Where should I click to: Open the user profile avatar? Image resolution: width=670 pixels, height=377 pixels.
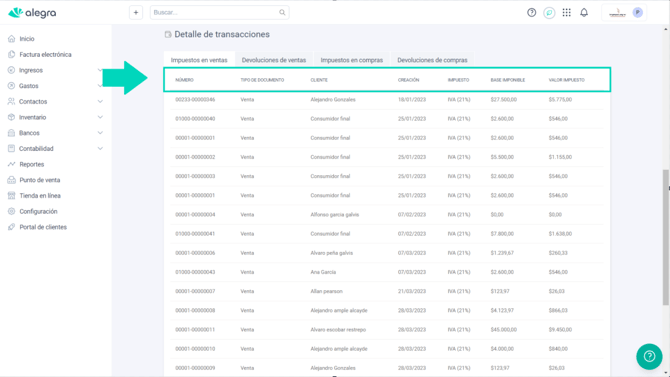638,13
